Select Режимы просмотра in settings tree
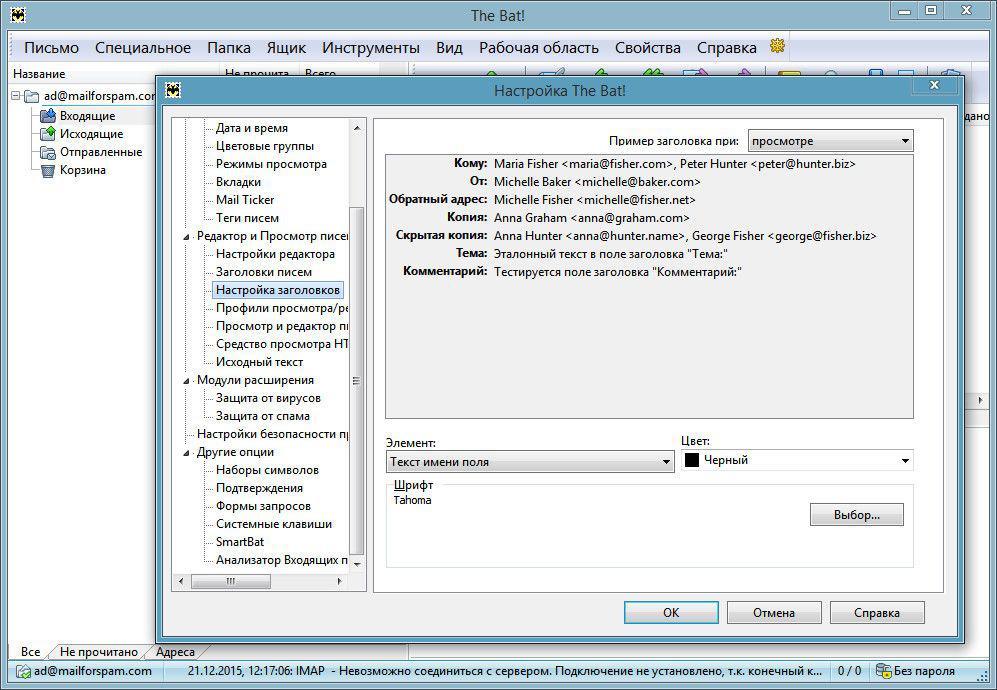 [x=272, y=164]
